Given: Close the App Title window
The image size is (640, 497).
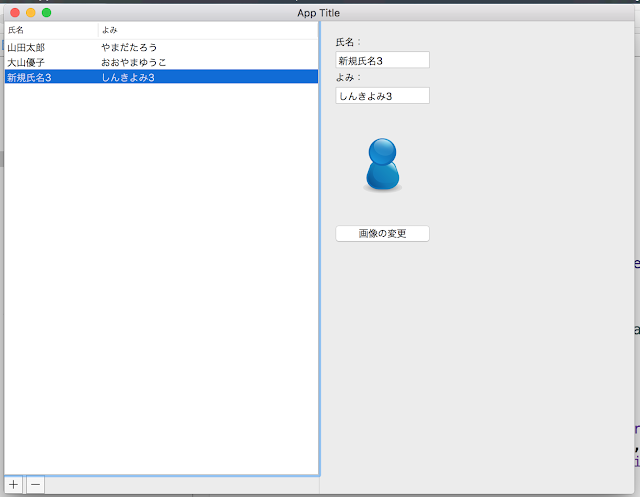Looking at the screenshot, I should click(x=15, y=13).
